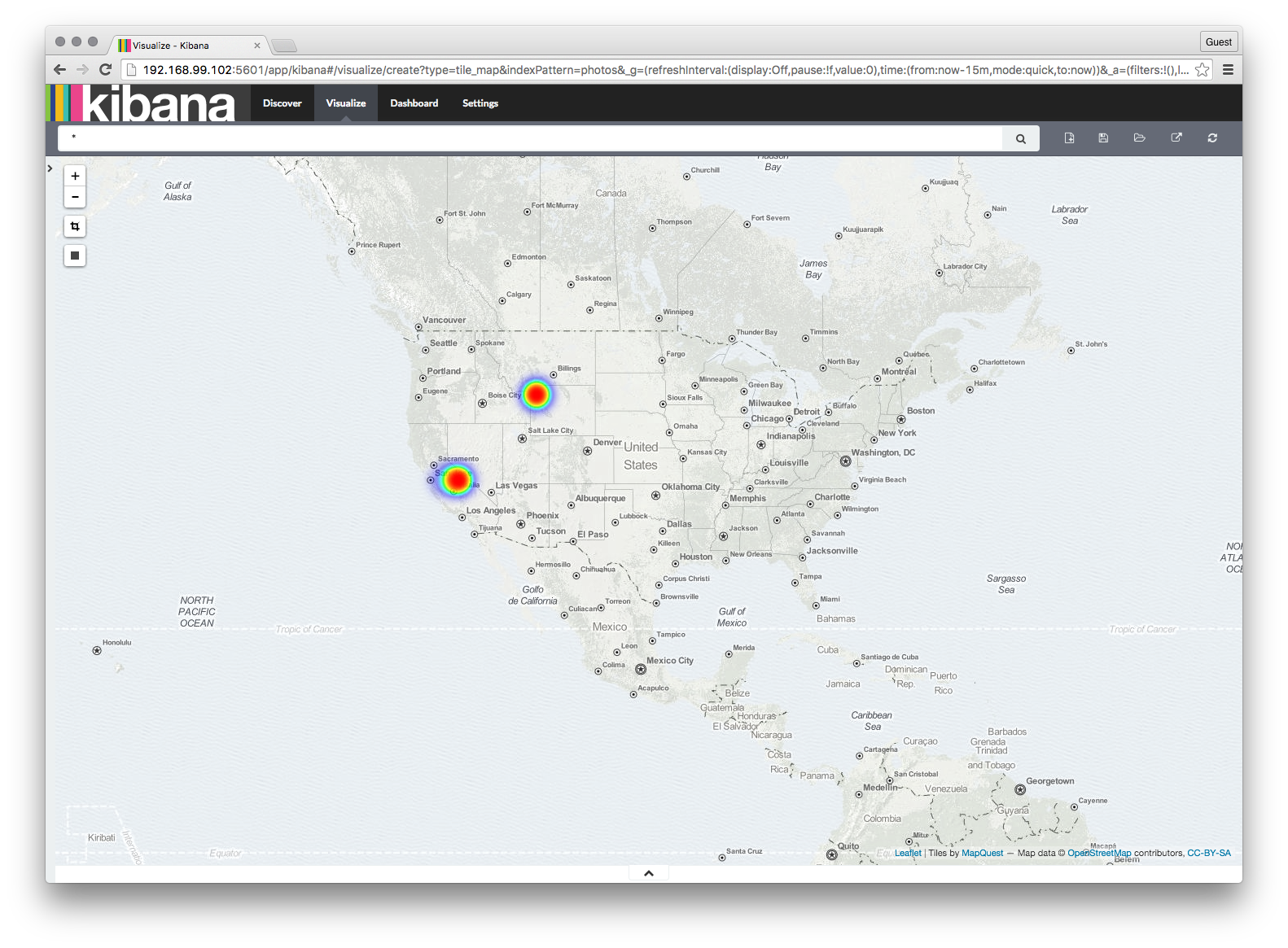This screenshot has width=1288, height=948.
Task: Click the heatmap spot near Billings
Action: tap(537, 395)
